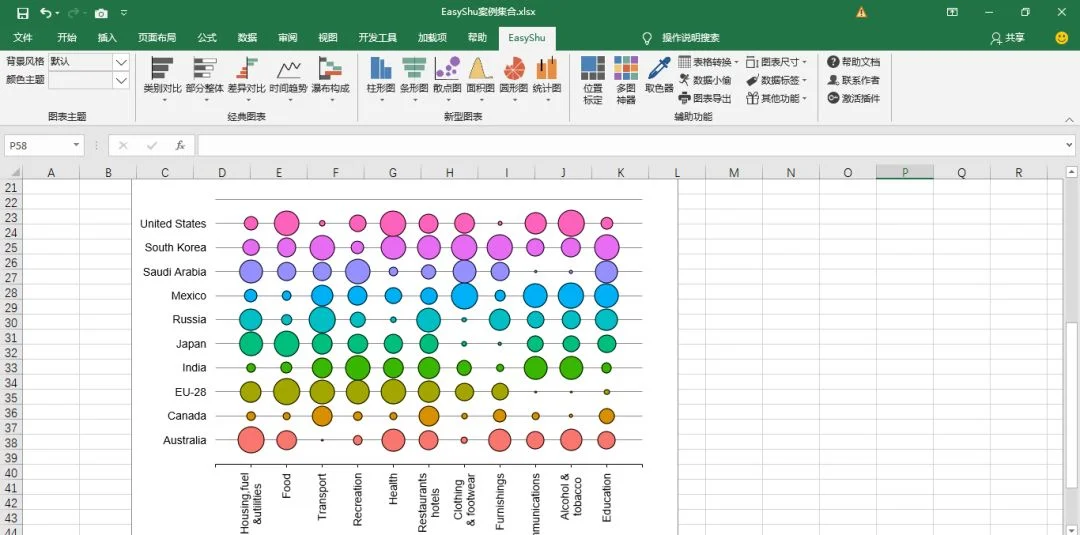1080x535 pixels.
Task: Click 操作说明搜索 tell me search box
Action: (691, 38)
